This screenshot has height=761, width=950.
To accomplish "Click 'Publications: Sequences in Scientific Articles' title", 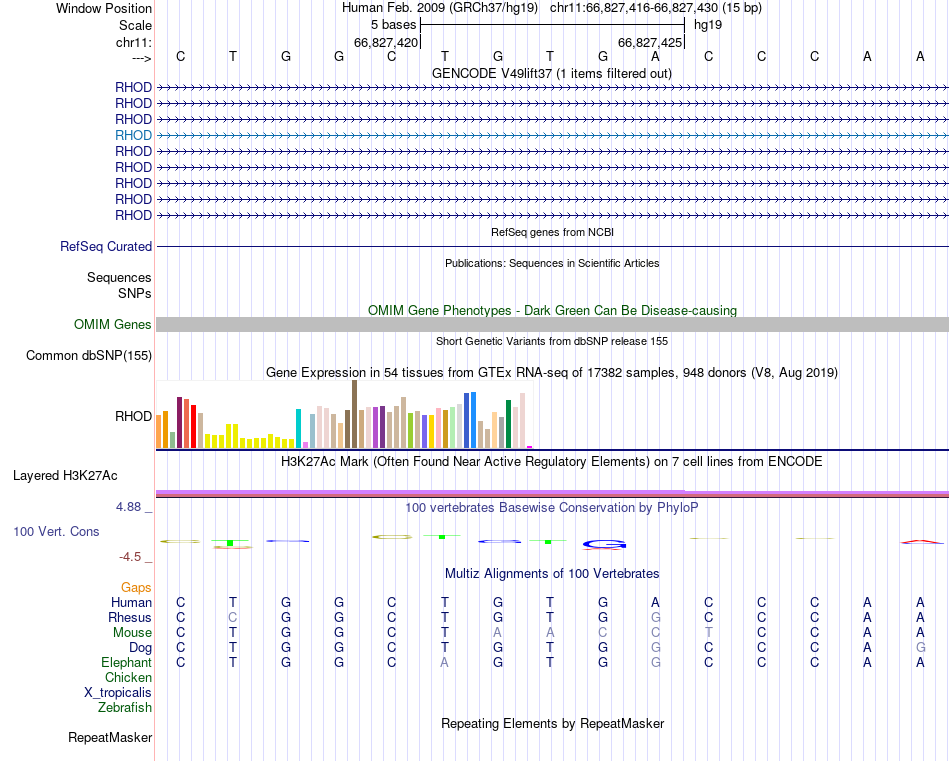I will (x=552, y=263).
